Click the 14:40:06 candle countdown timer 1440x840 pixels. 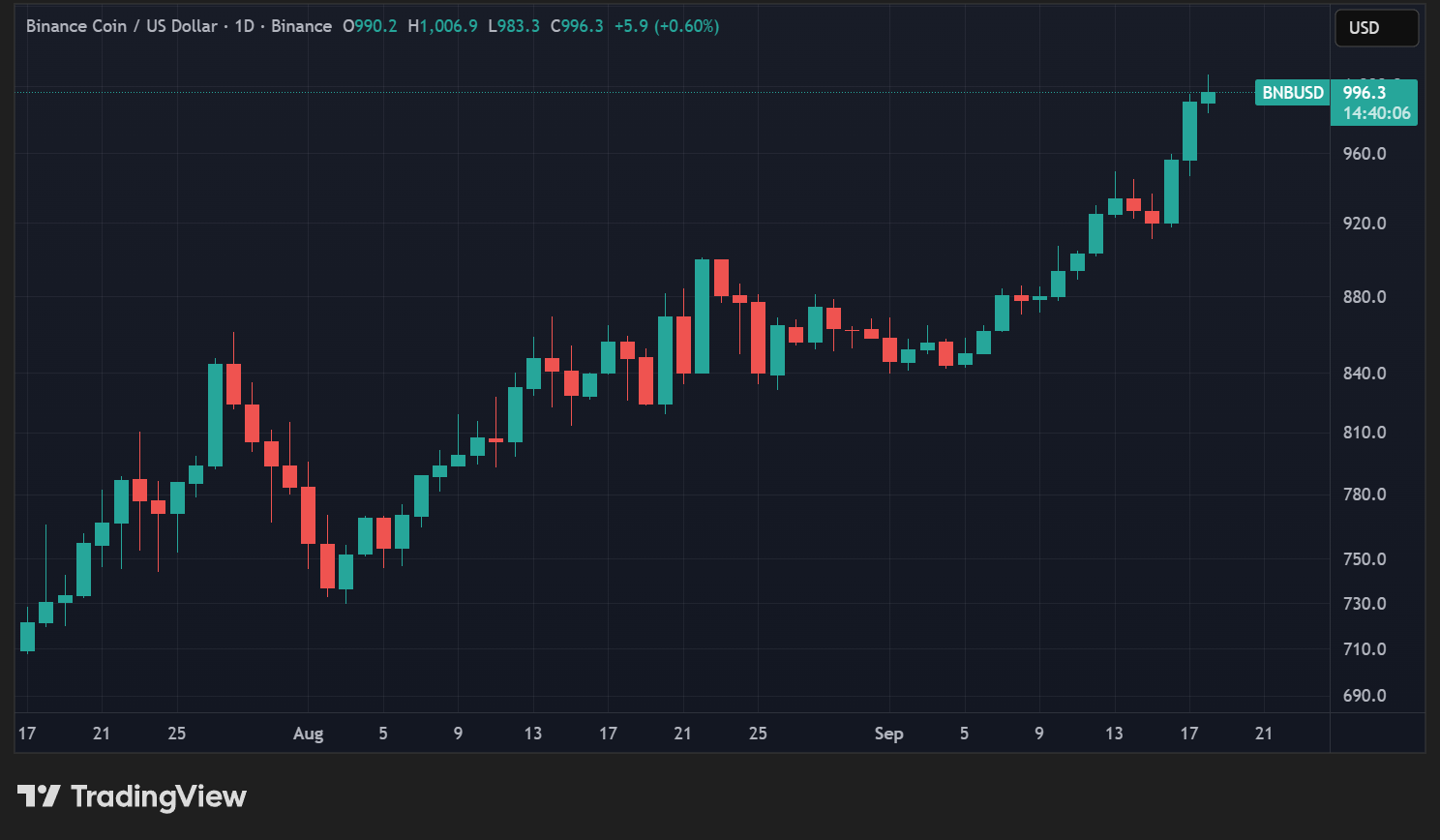pyautogui.click(x=1376, y=113)
